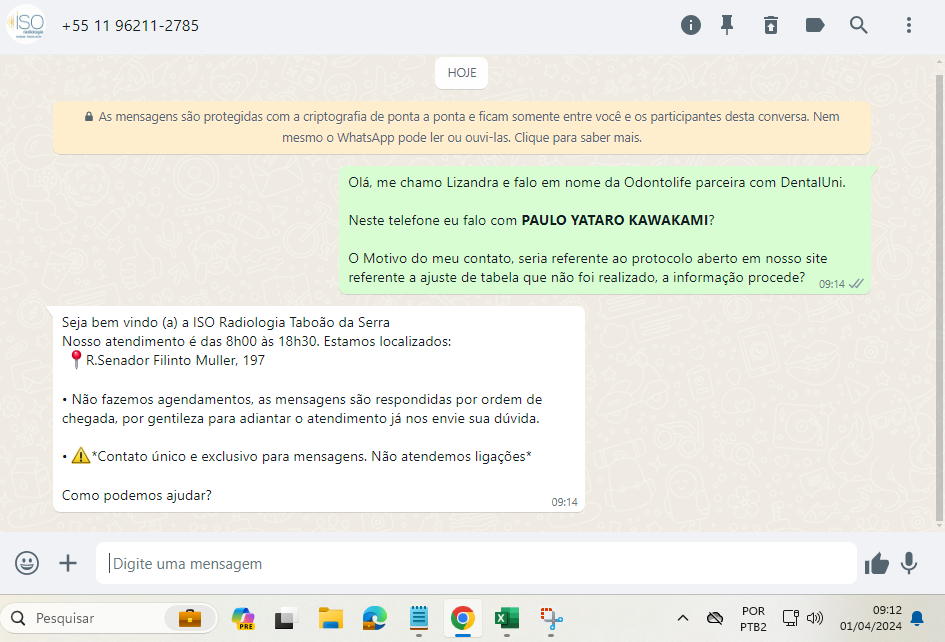This screenshot has width=945, height=642.
Task: Click the address line 'R.Senador Filinto Muller, 197'
Action: click(x=175, y=360)
